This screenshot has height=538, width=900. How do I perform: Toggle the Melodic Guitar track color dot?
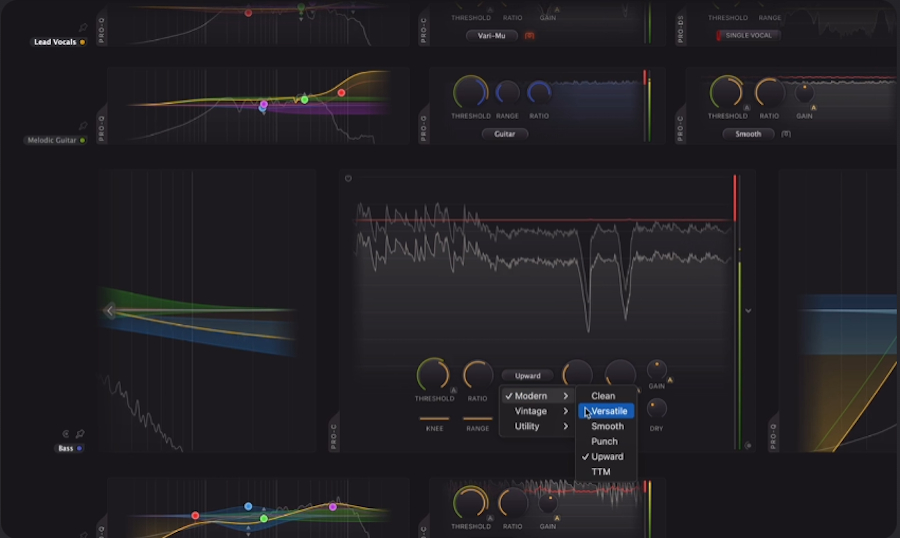tap(82, 141)
